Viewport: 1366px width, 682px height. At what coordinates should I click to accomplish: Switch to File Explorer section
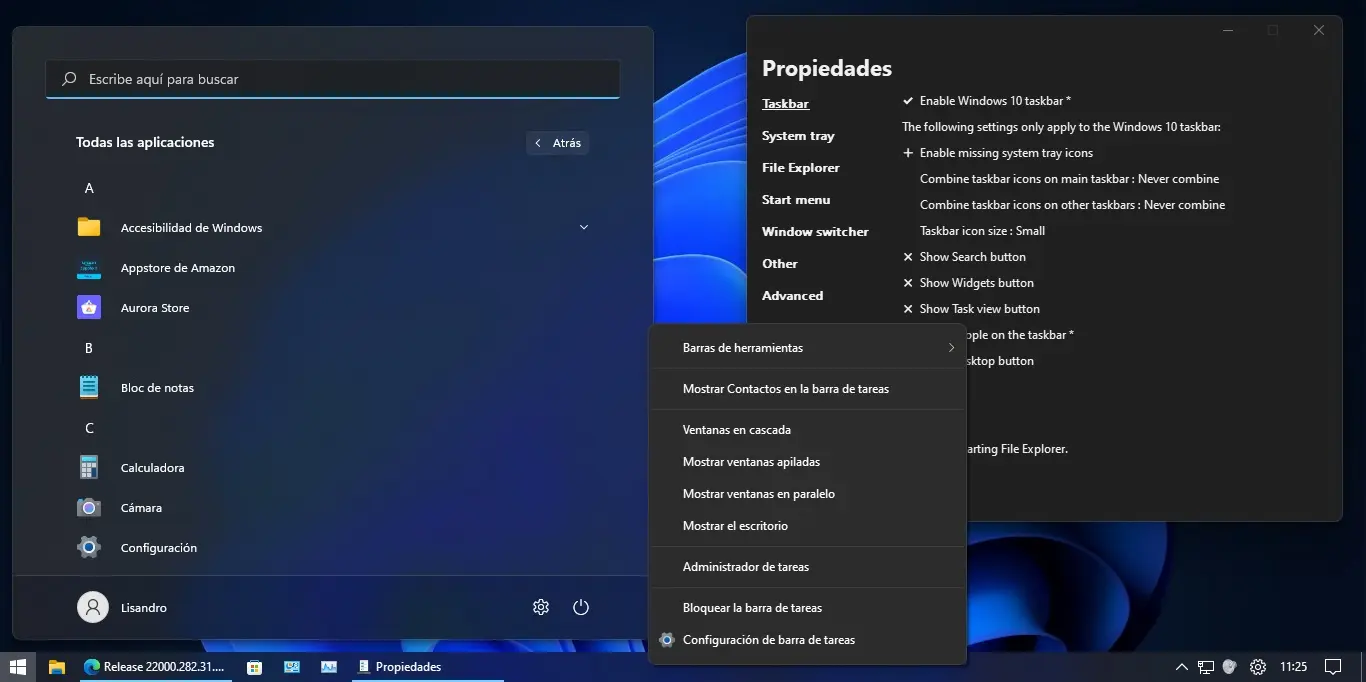click(801, 168)
